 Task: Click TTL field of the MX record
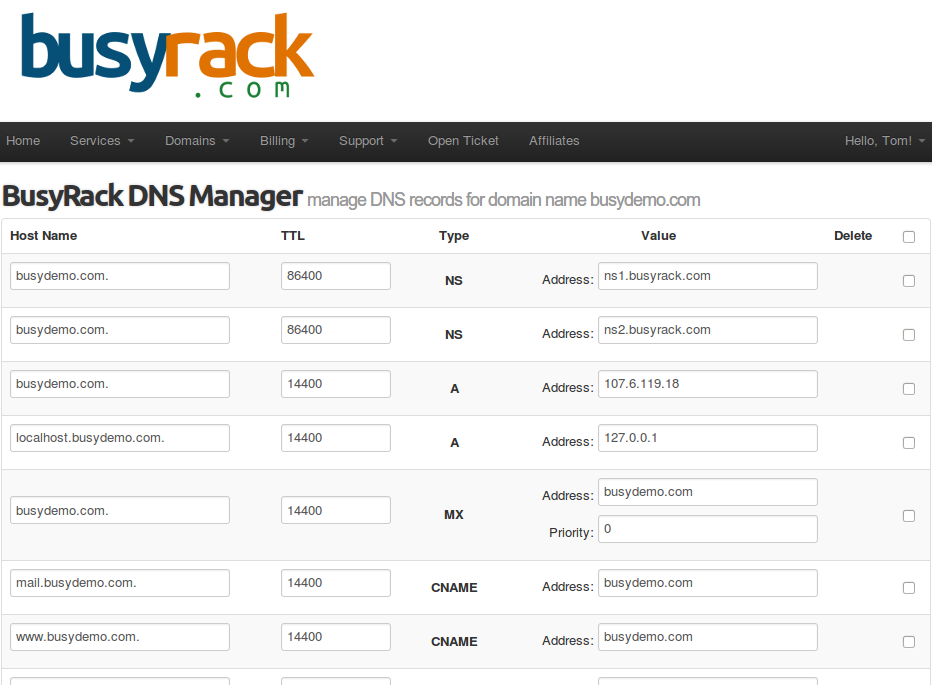336,510
